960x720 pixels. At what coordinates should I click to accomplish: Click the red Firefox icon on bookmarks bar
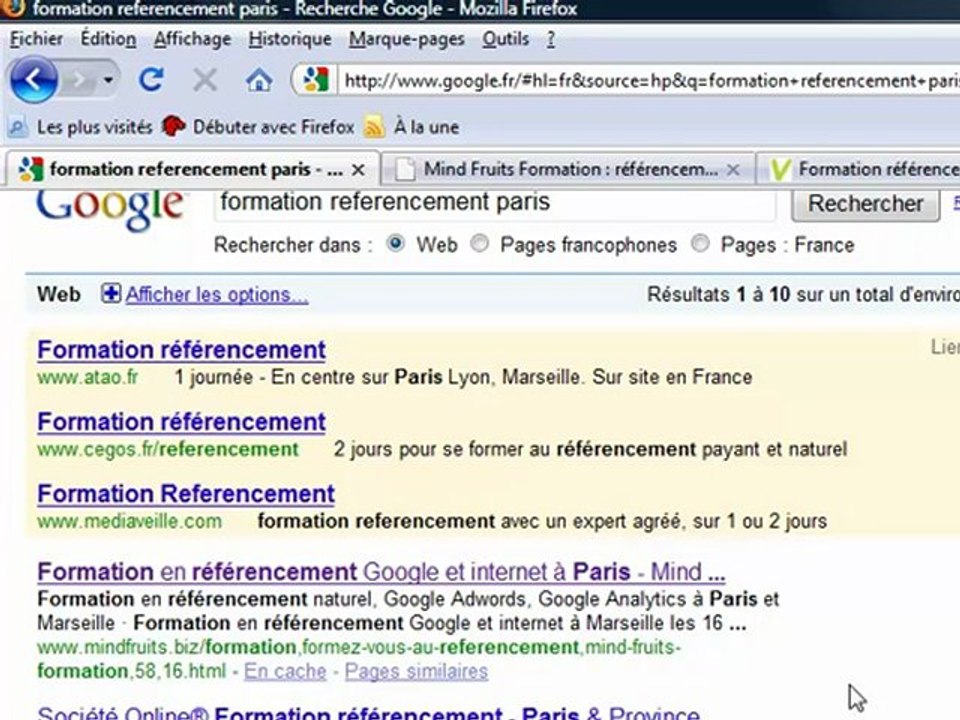coord(173,126)
